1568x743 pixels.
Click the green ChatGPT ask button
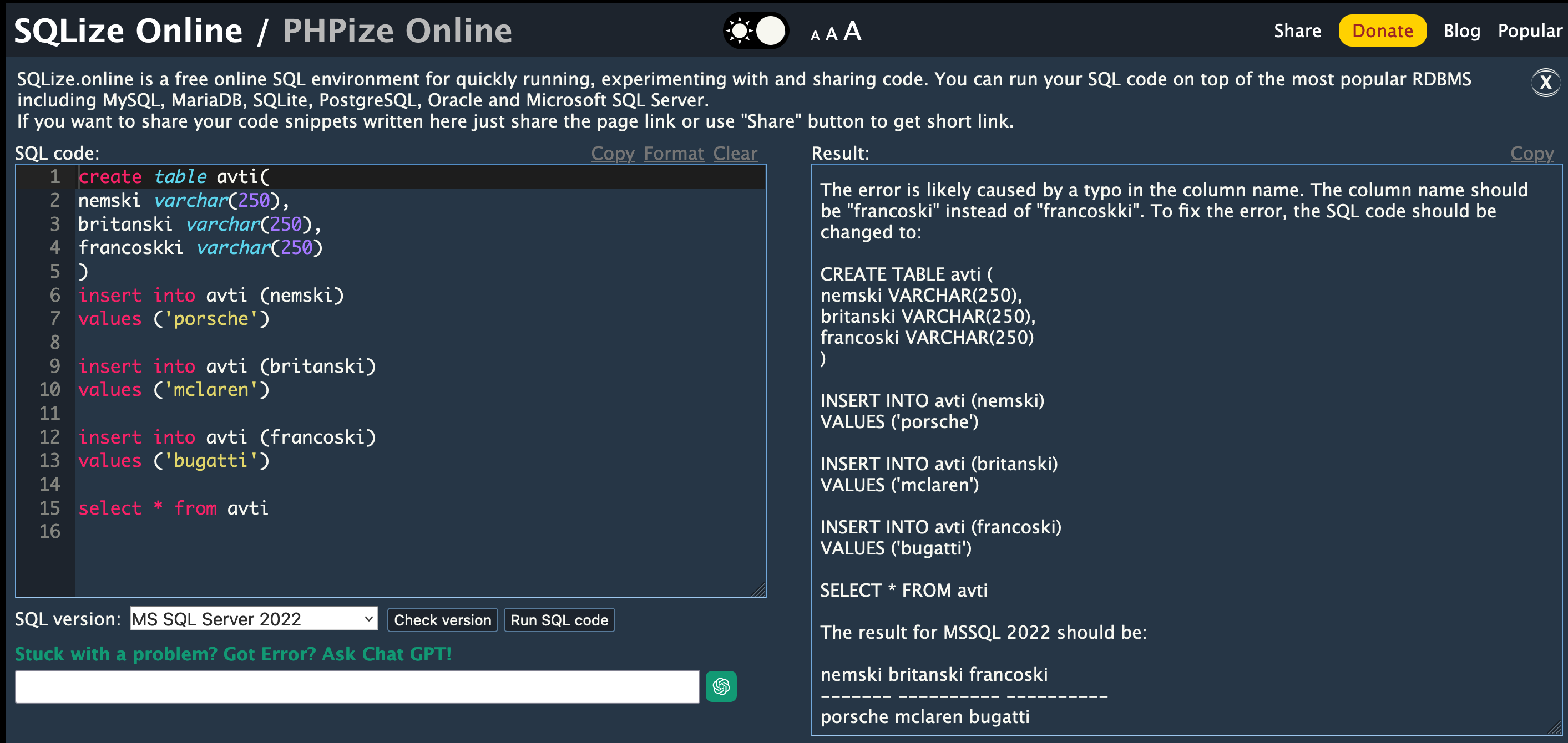coord(721,686)
